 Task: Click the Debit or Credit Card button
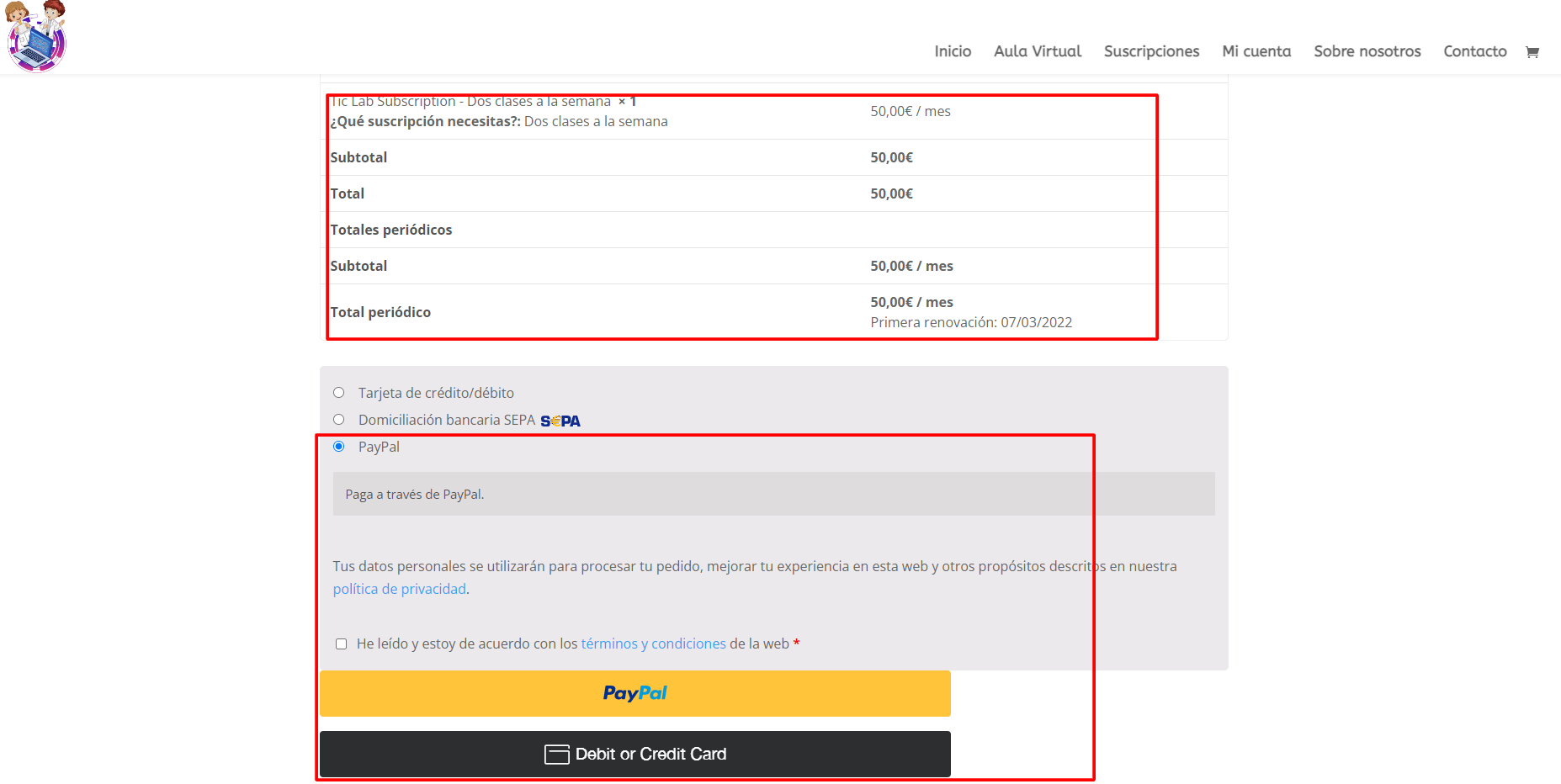(x=635, y=754)
